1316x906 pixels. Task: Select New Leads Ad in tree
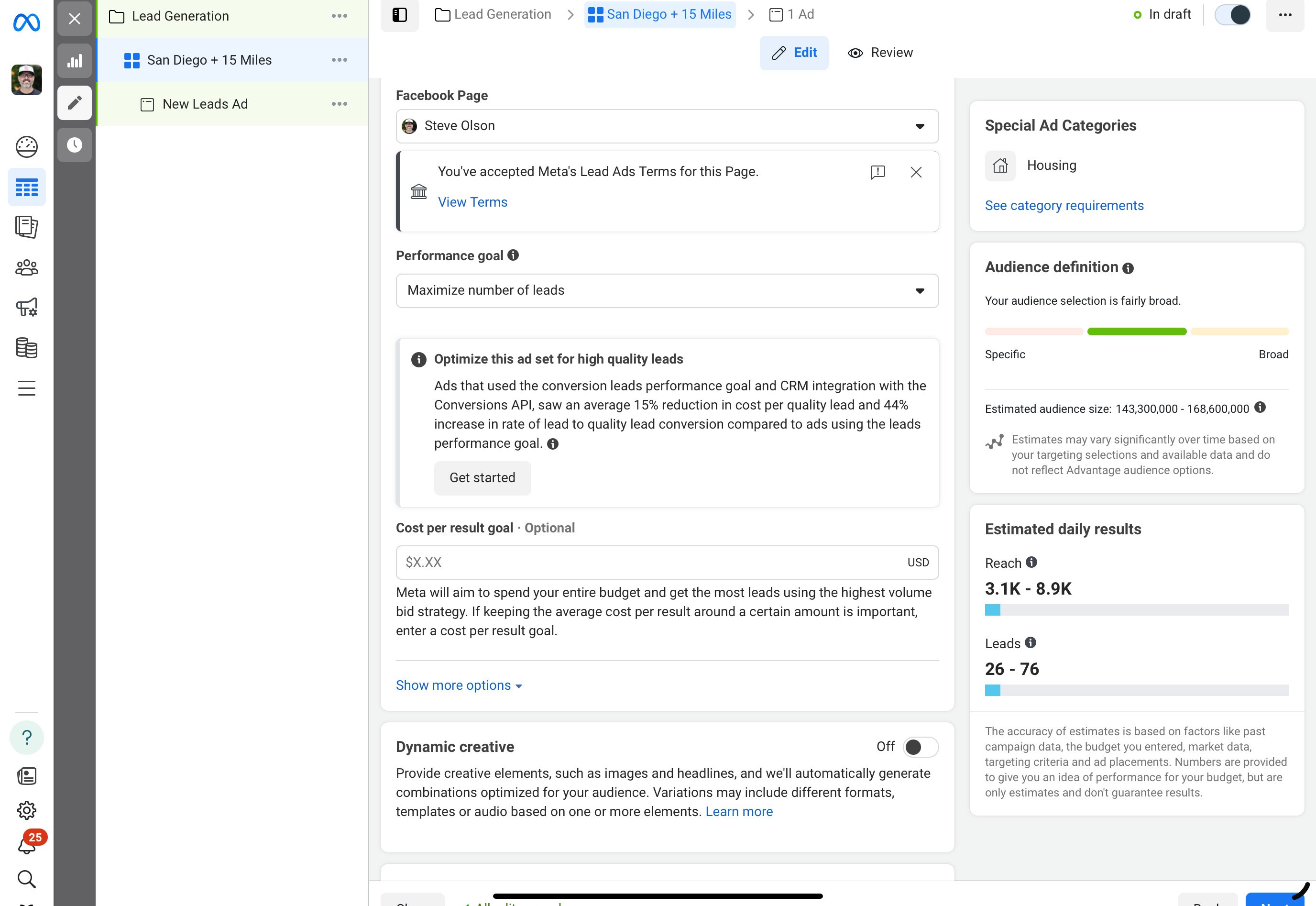(x=205, y=104)
